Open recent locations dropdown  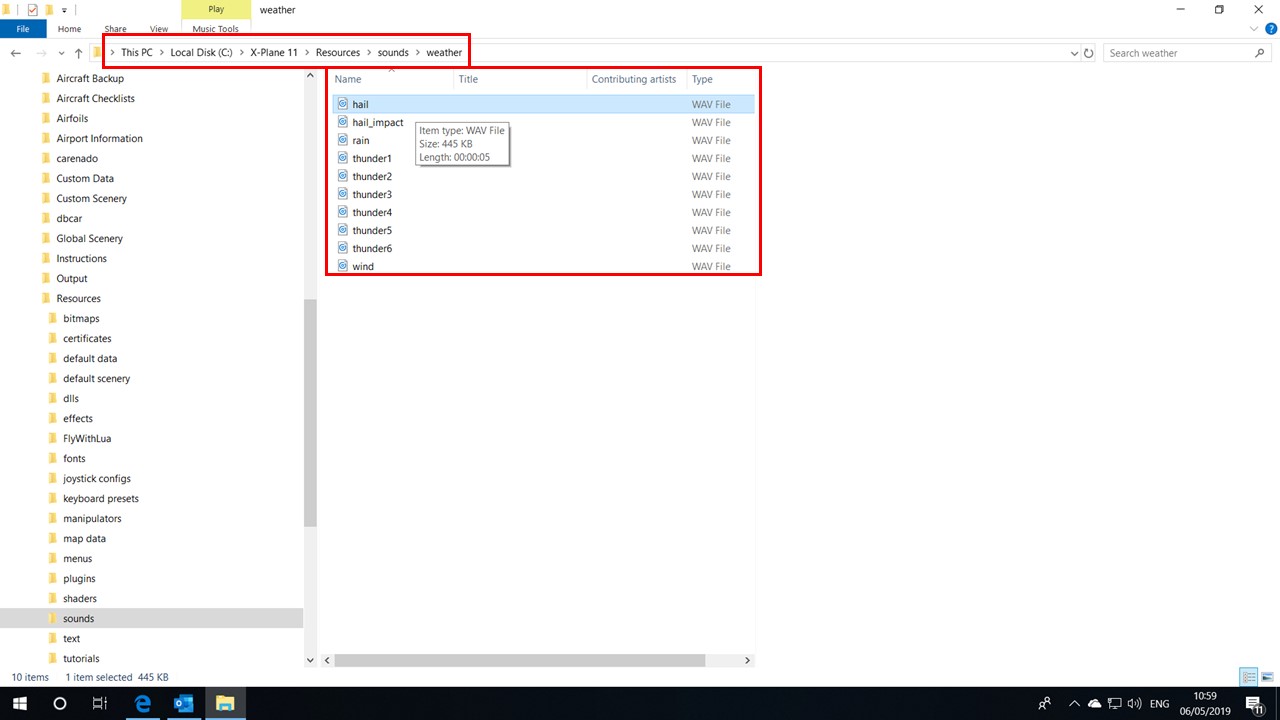coord(62,53)
